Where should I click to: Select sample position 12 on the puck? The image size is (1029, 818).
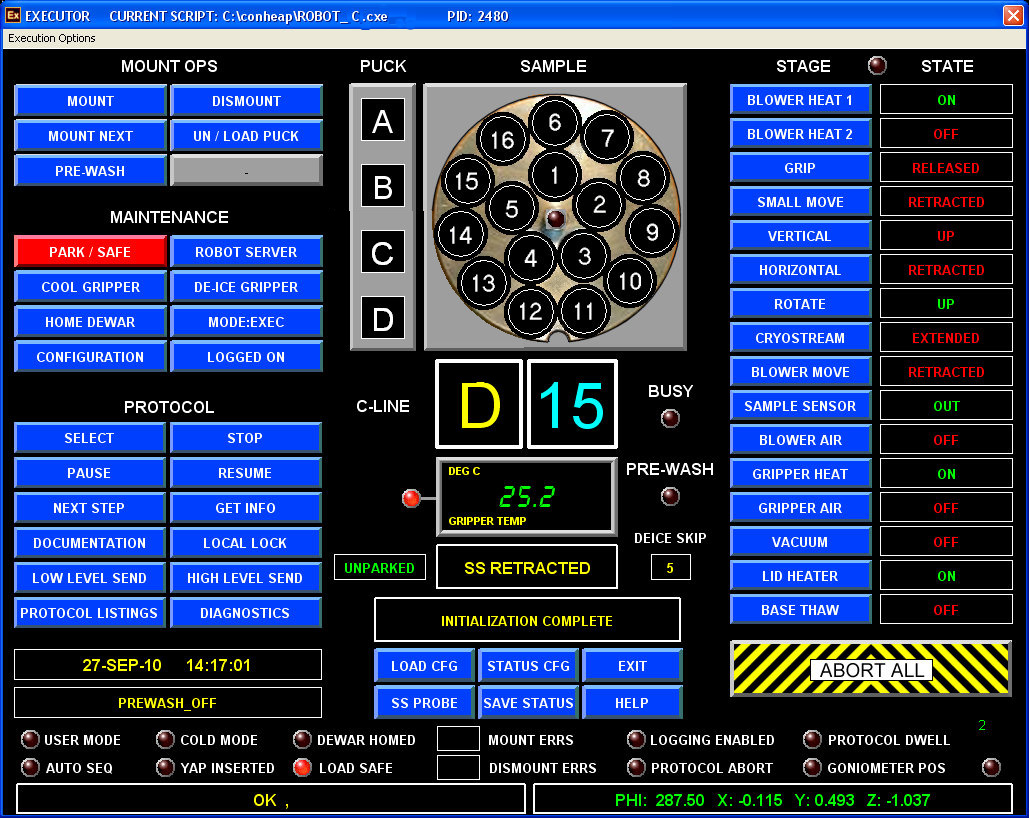pos(530,310)
